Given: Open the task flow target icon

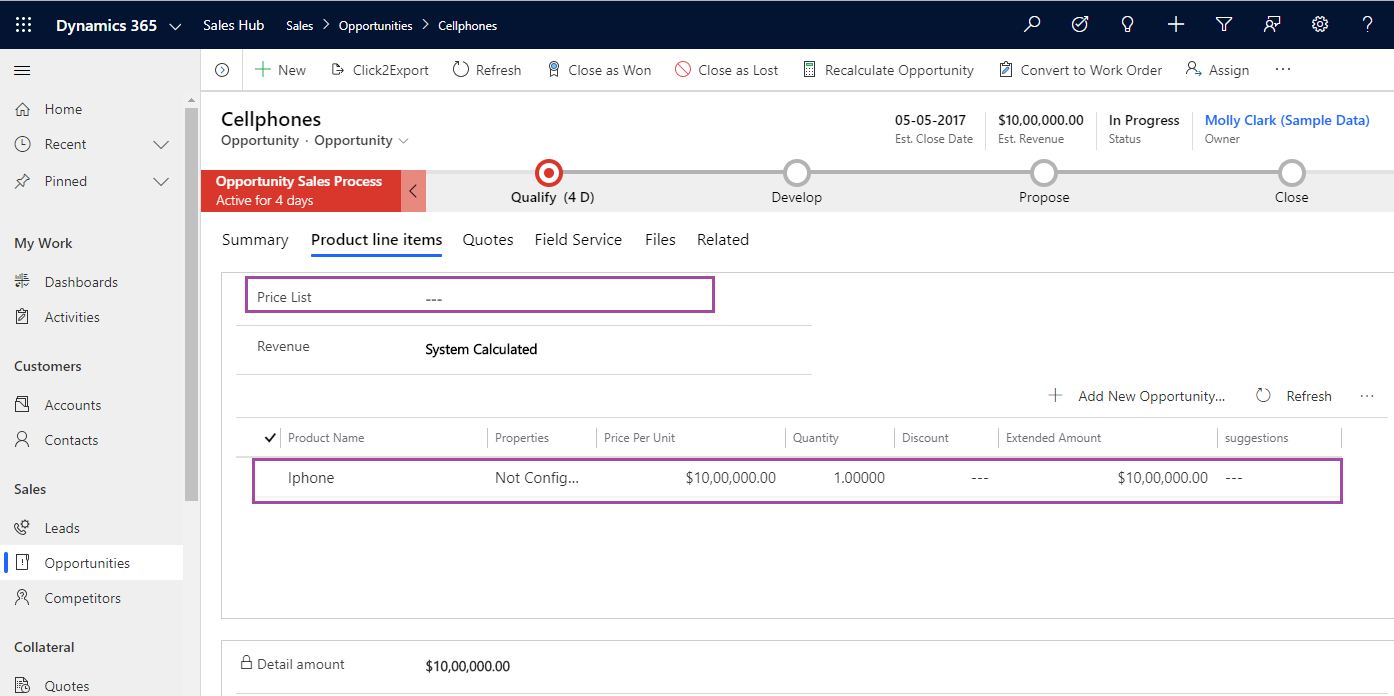Looking at the screenshot, I should pos(1080,25).
